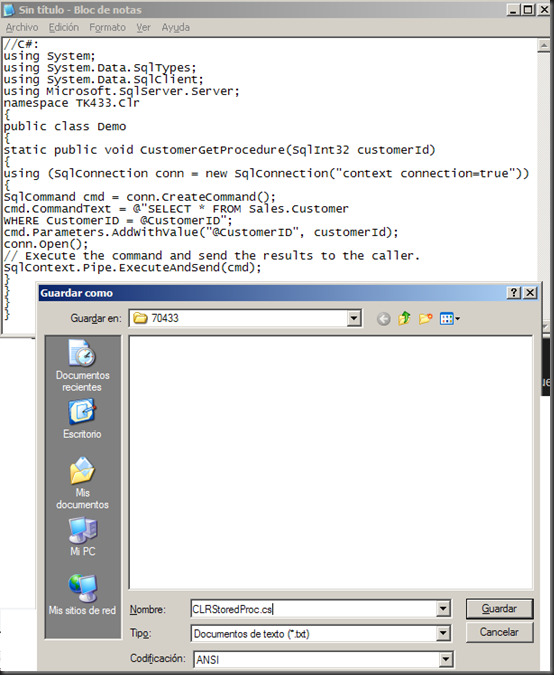Open Mis sitios de red location
Viewport: 554px width, 675px height.
82,595
